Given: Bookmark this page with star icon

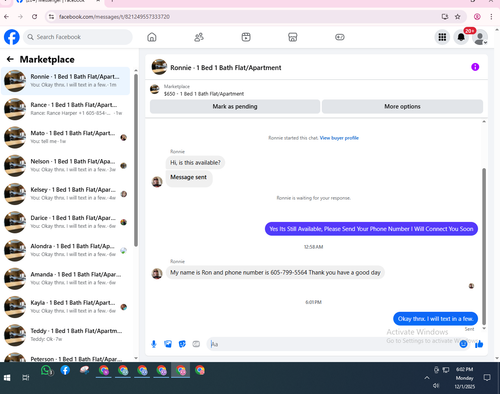Looking at the screenshot, I should pyautogui.click(x=458, y=17).
